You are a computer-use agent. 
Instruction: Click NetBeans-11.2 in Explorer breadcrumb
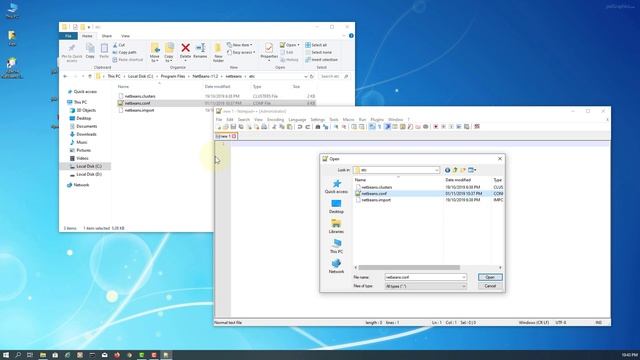[205, 76]
